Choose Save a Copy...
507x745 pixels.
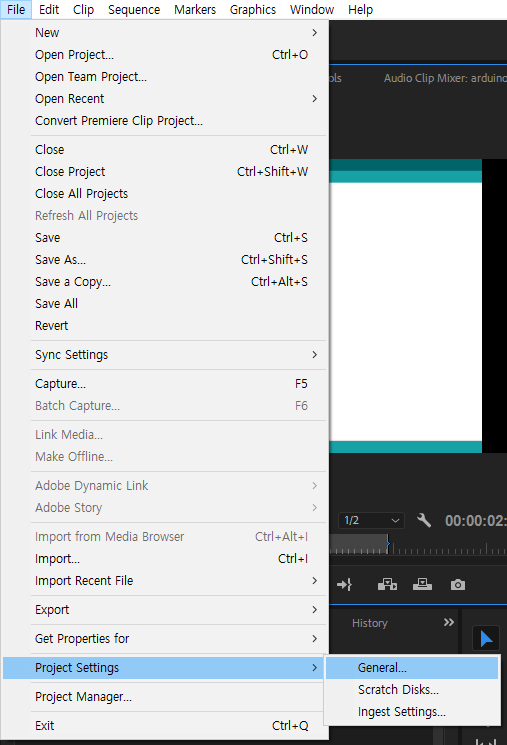click(x=164, y=282)
